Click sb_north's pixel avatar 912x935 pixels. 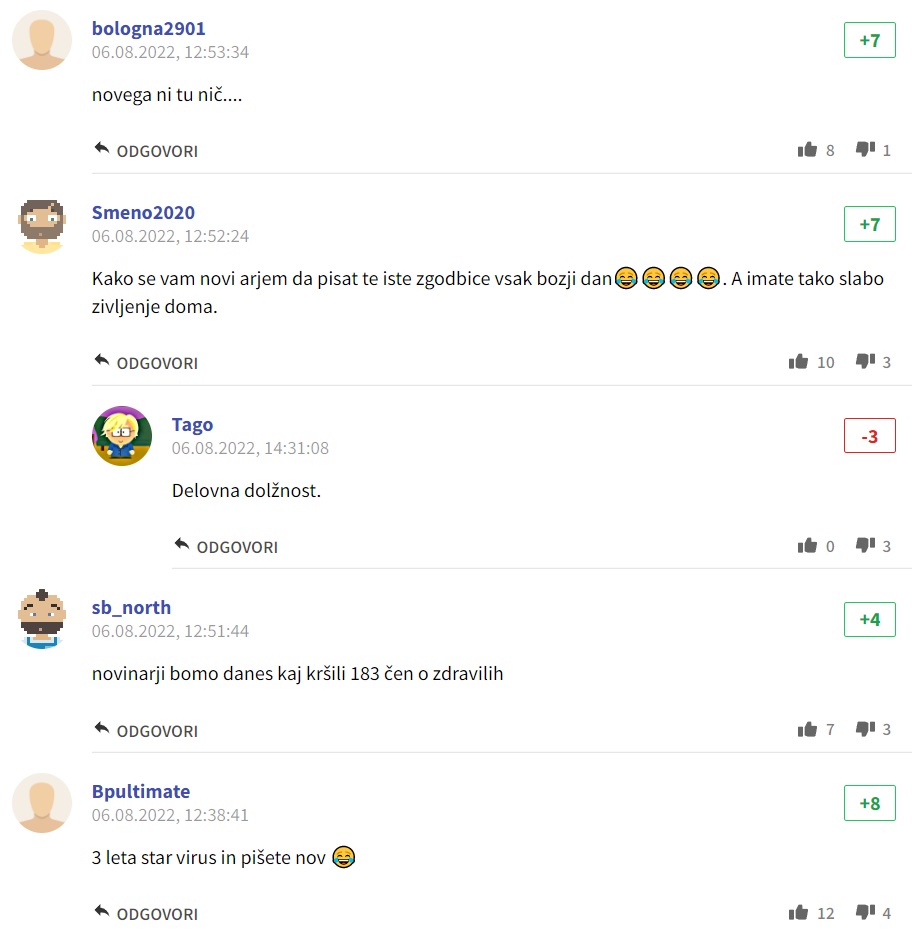[x=42, y=619]
